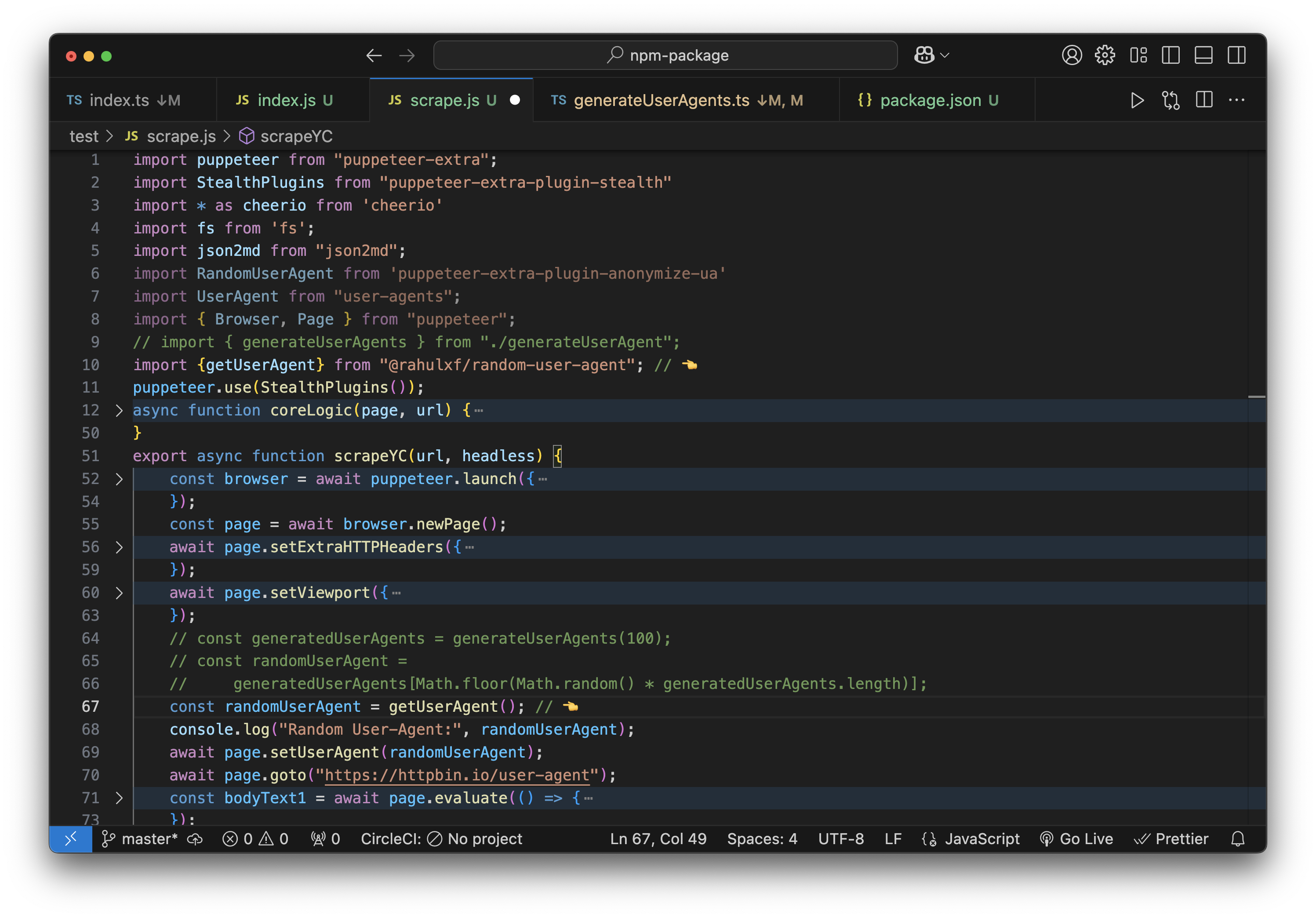Click the Customize Layout icon
Image resolution: width=1316 pixels, height=918 pixels.
pyautogui.click(x=1138, y=55)
